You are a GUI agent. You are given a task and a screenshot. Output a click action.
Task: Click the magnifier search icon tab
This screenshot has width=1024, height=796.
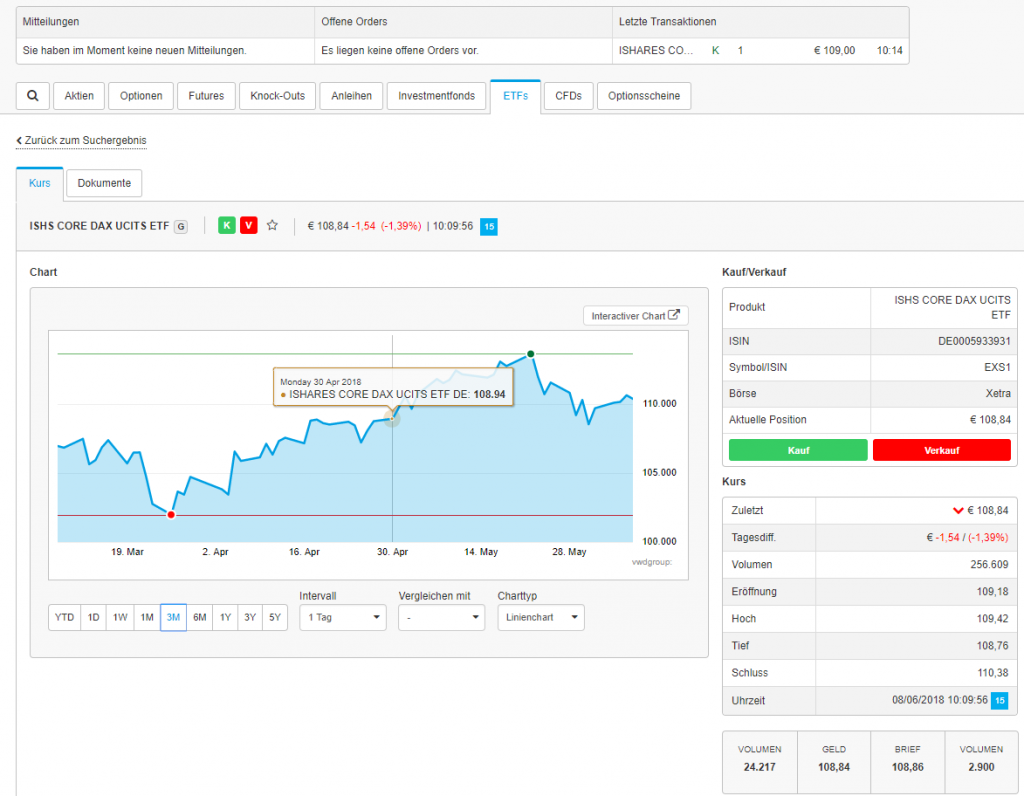(x=33, y=96)
